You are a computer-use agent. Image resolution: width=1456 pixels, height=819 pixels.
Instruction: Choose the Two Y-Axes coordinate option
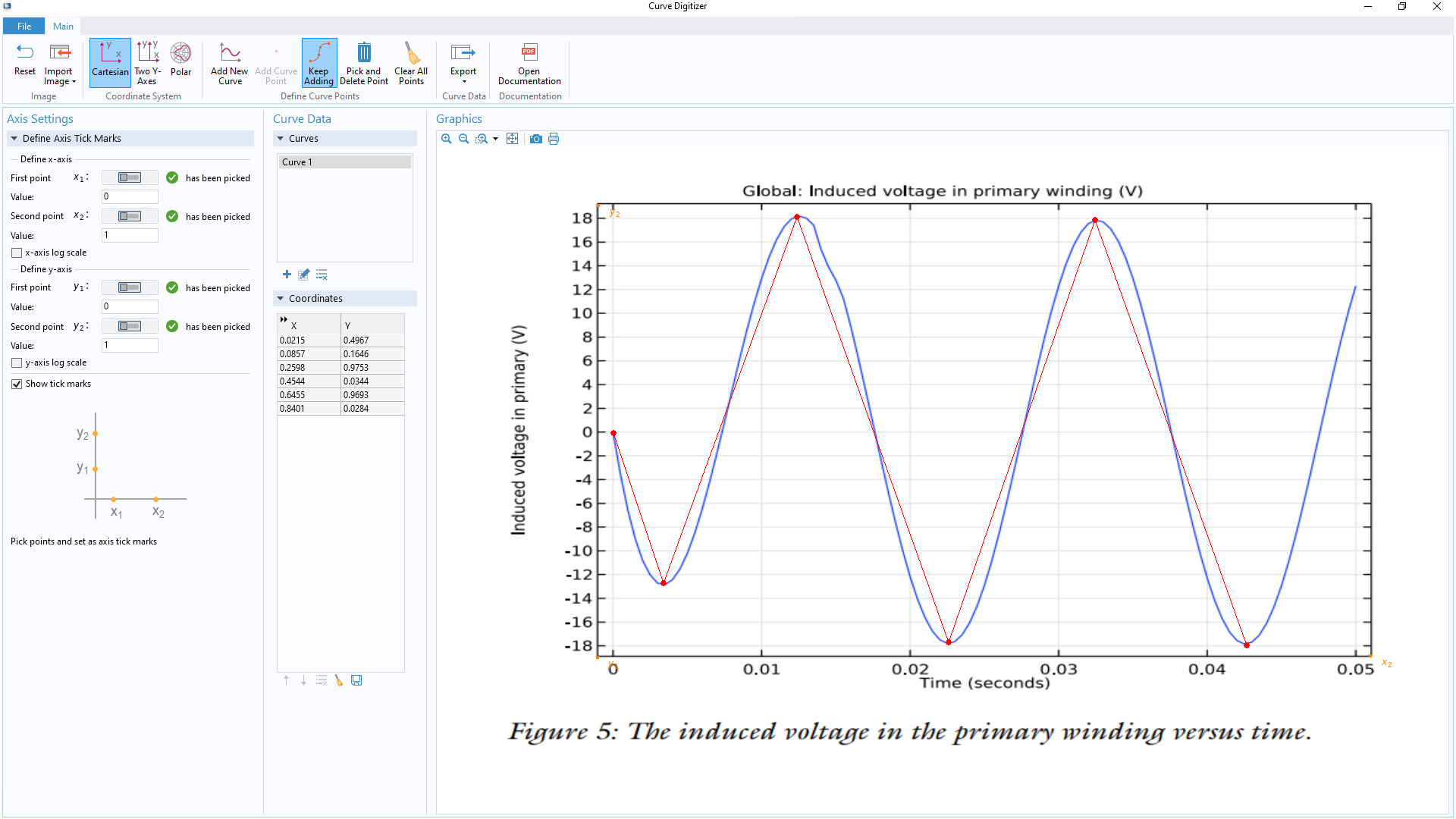pos(147,53)
